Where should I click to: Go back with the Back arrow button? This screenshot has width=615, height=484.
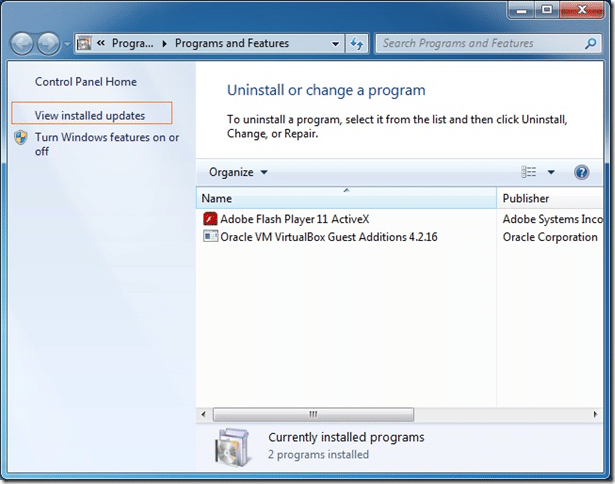[x=22, y=43]
